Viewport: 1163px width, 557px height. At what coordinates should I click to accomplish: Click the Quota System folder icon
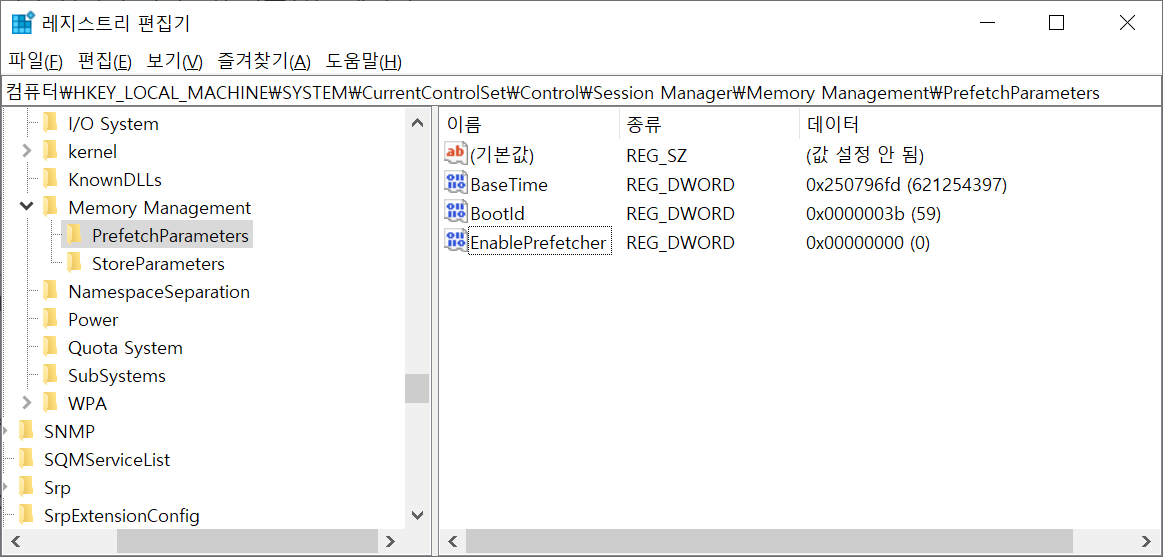pyautogui.click(x=50, y=348)
